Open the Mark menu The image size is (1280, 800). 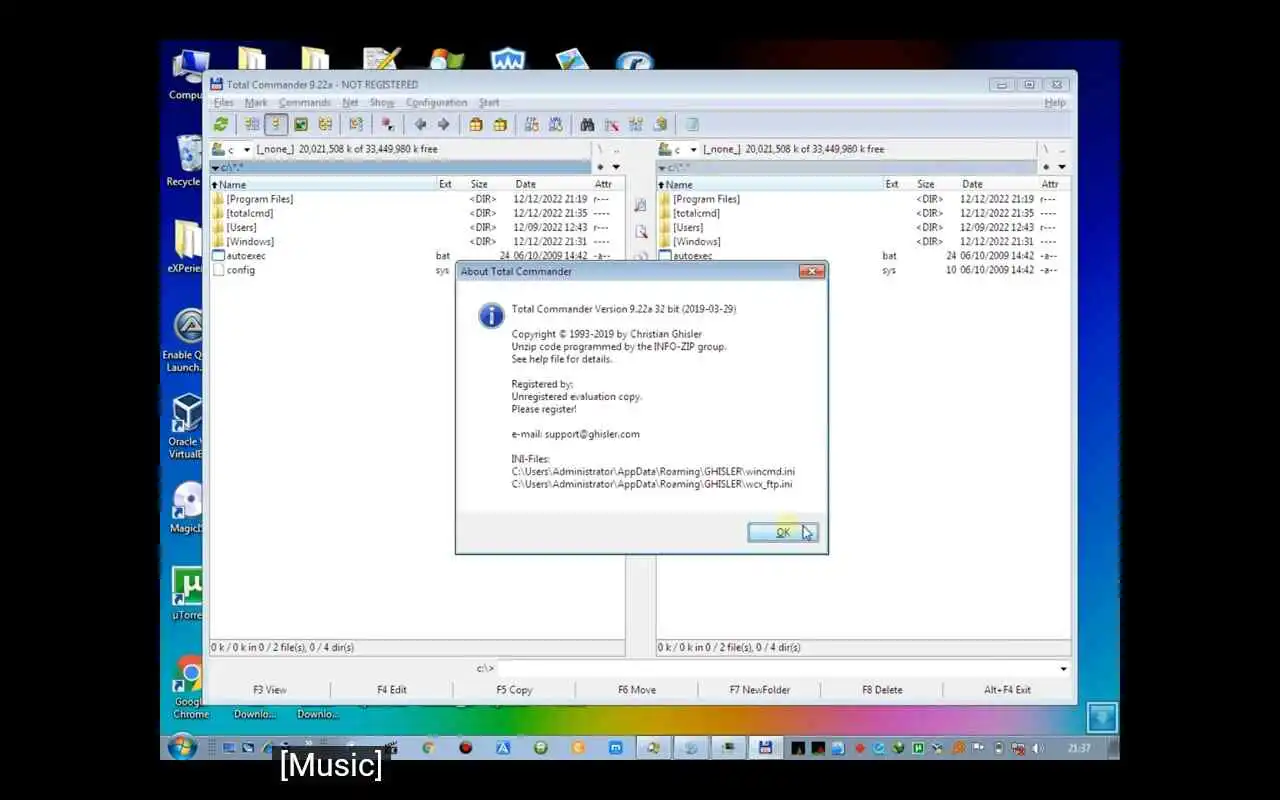point(256,103)
